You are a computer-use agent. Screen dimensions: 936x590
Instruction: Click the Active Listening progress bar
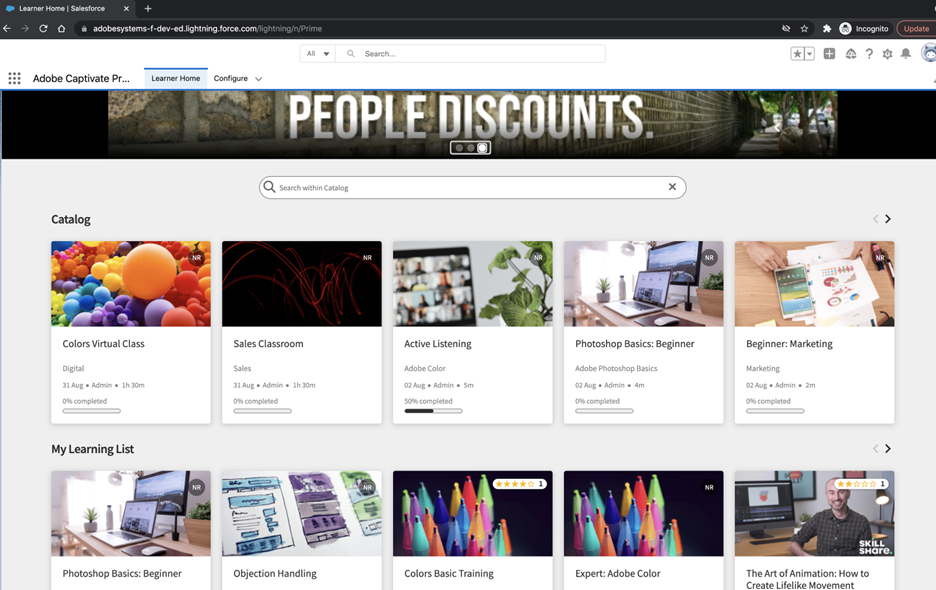(x=433, y=411)
